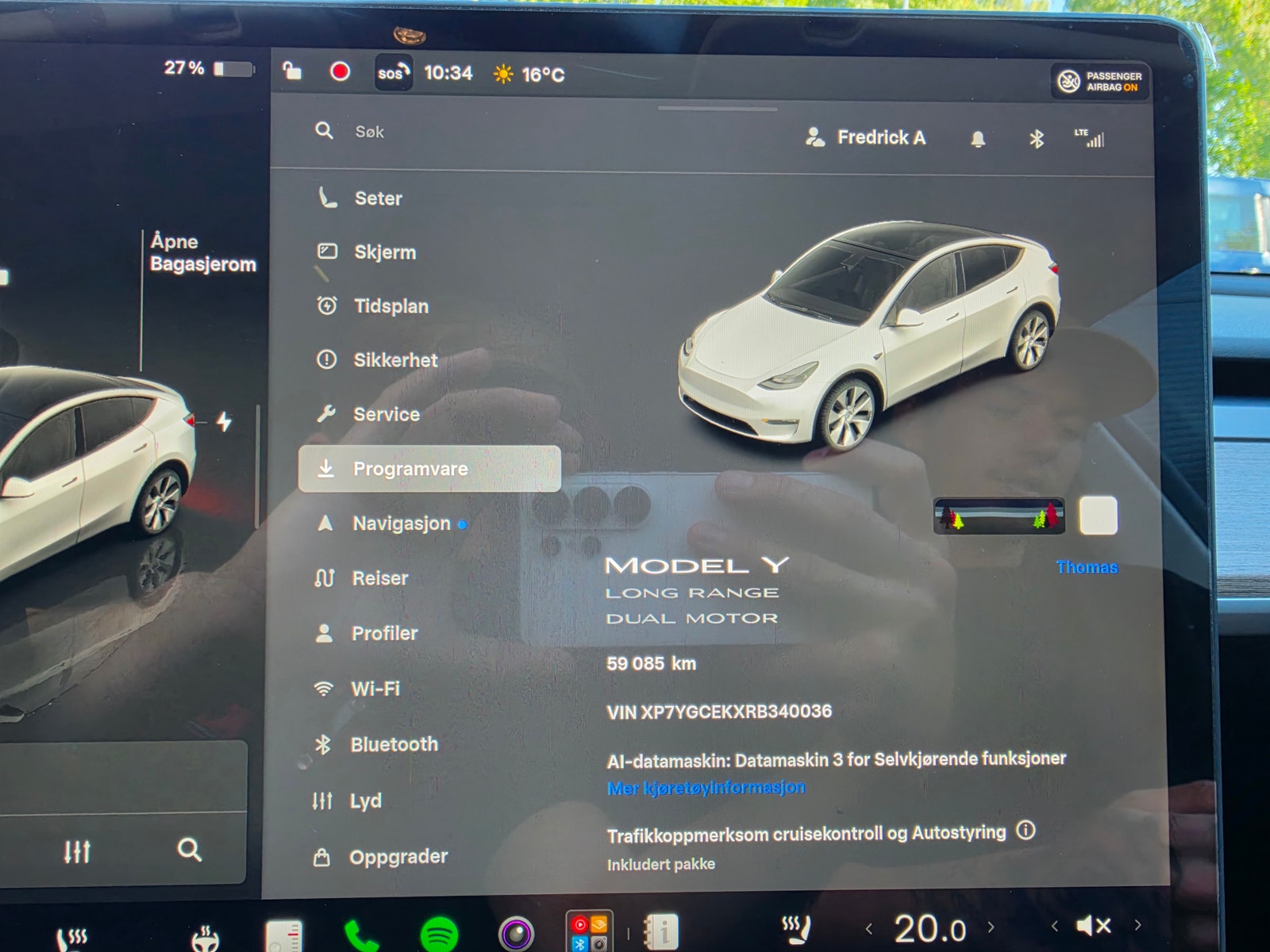The width and height of the screenshot is (1270, 952).
Task: Open the Reiser trip menu
Action: pos(361,578)
